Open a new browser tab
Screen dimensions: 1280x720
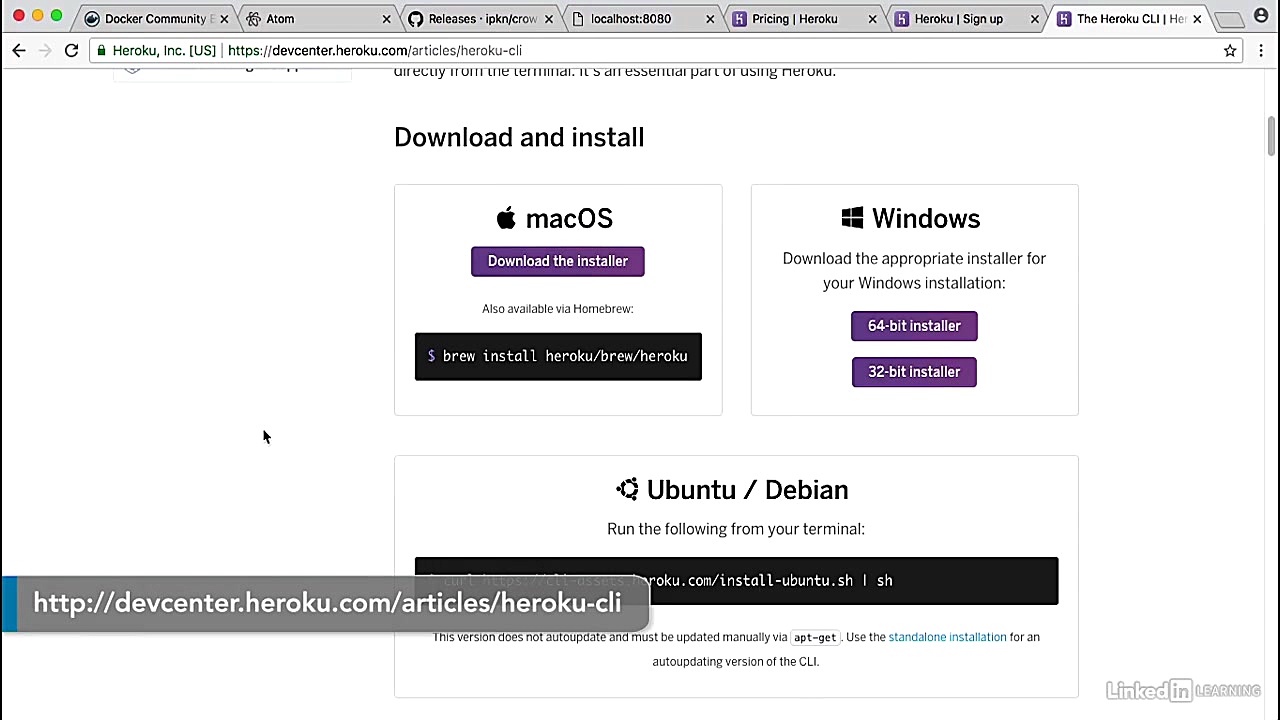click(1230, 19)
